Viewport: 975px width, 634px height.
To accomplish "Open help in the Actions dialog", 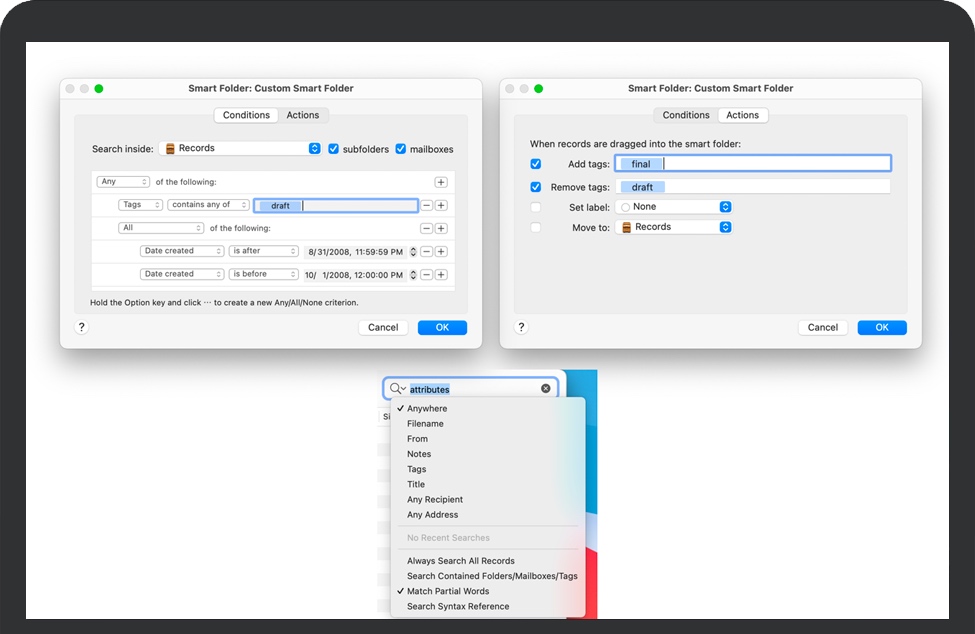I will click(x=521, y=327).
